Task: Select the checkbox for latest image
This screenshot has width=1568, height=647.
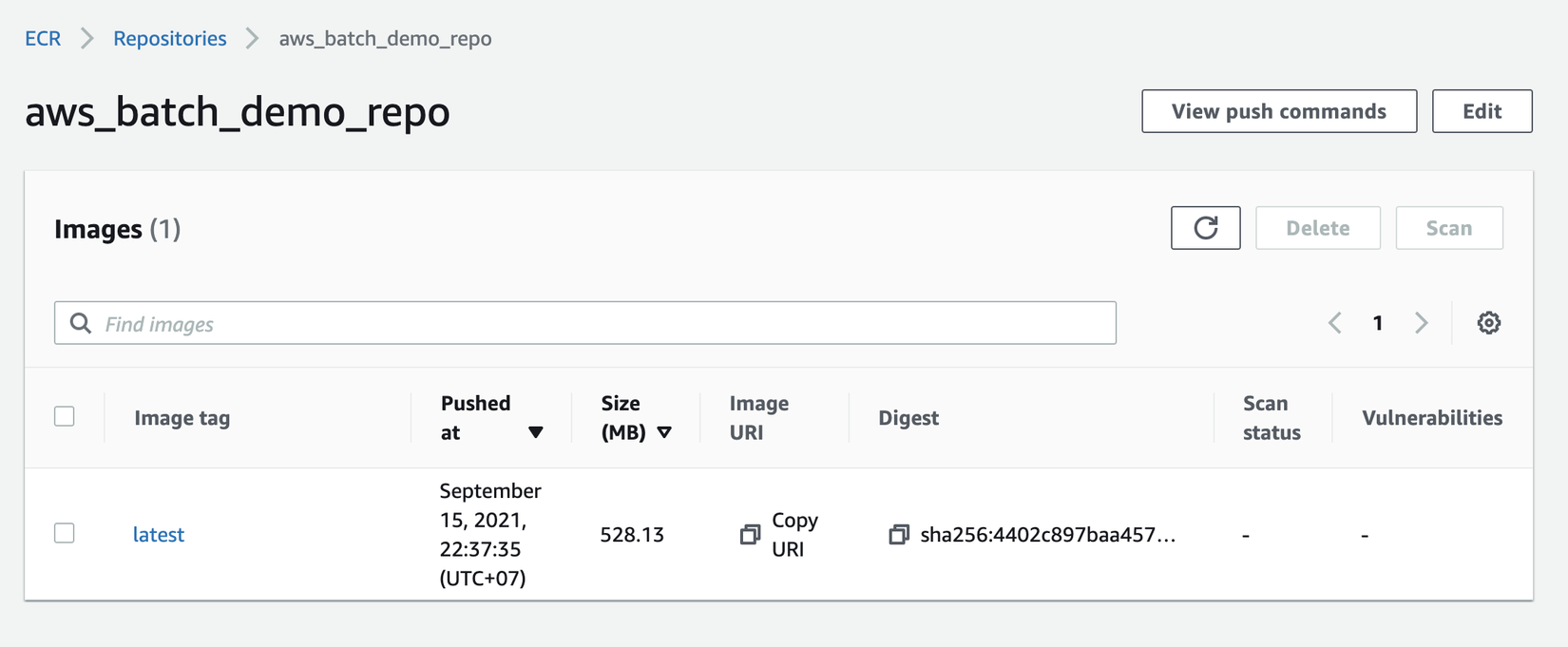Action: (65, 533)
